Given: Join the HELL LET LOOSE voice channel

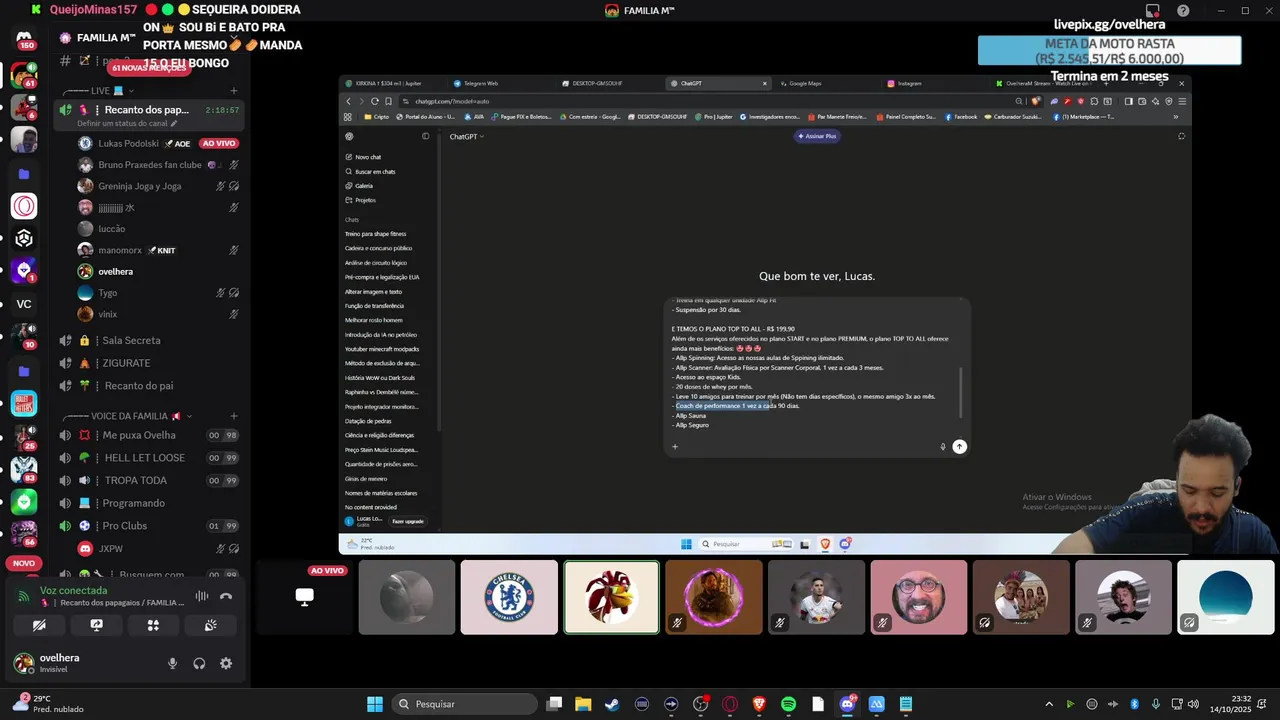Looking at the screenshot, I should click(148, 458).
